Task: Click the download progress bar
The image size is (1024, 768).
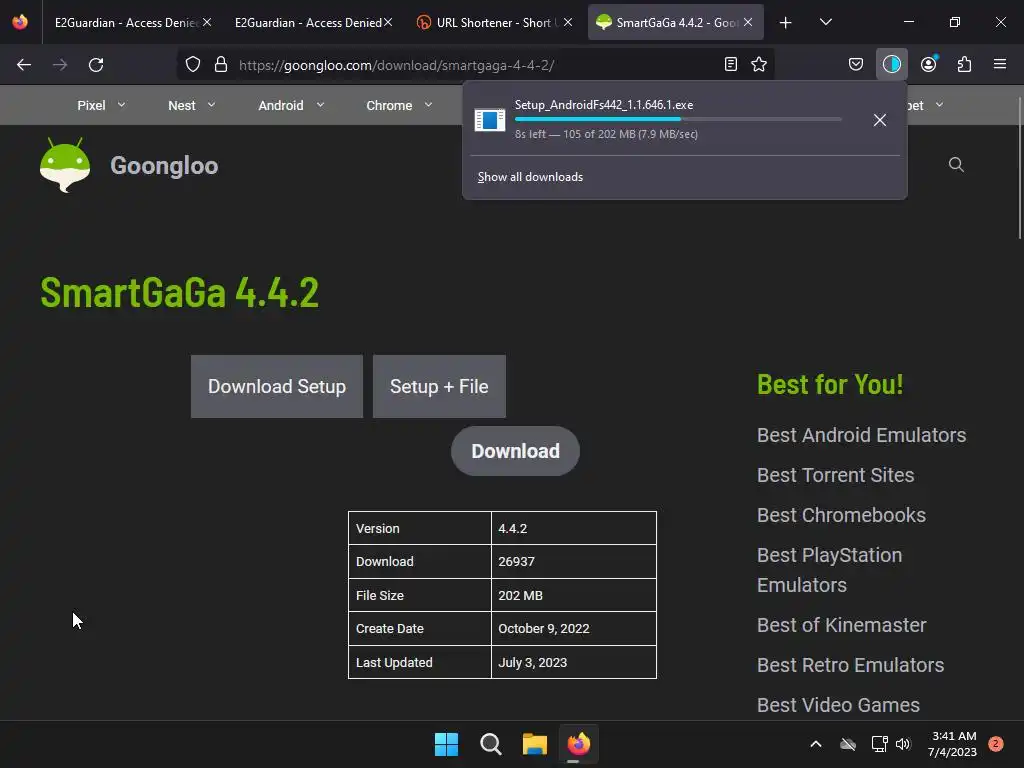Action: click(678, 120)
